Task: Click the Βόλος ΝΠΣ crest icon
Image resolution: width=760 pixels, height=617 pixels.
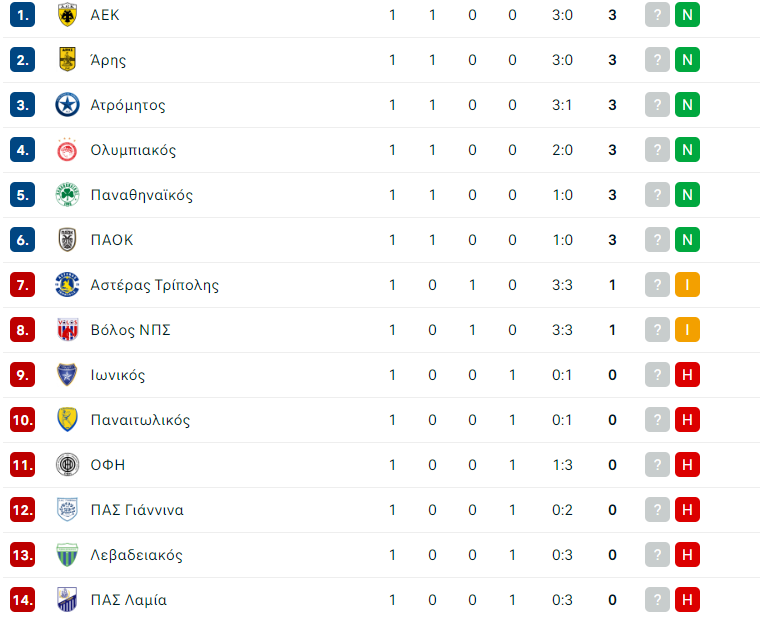Action: coord(67,330)
